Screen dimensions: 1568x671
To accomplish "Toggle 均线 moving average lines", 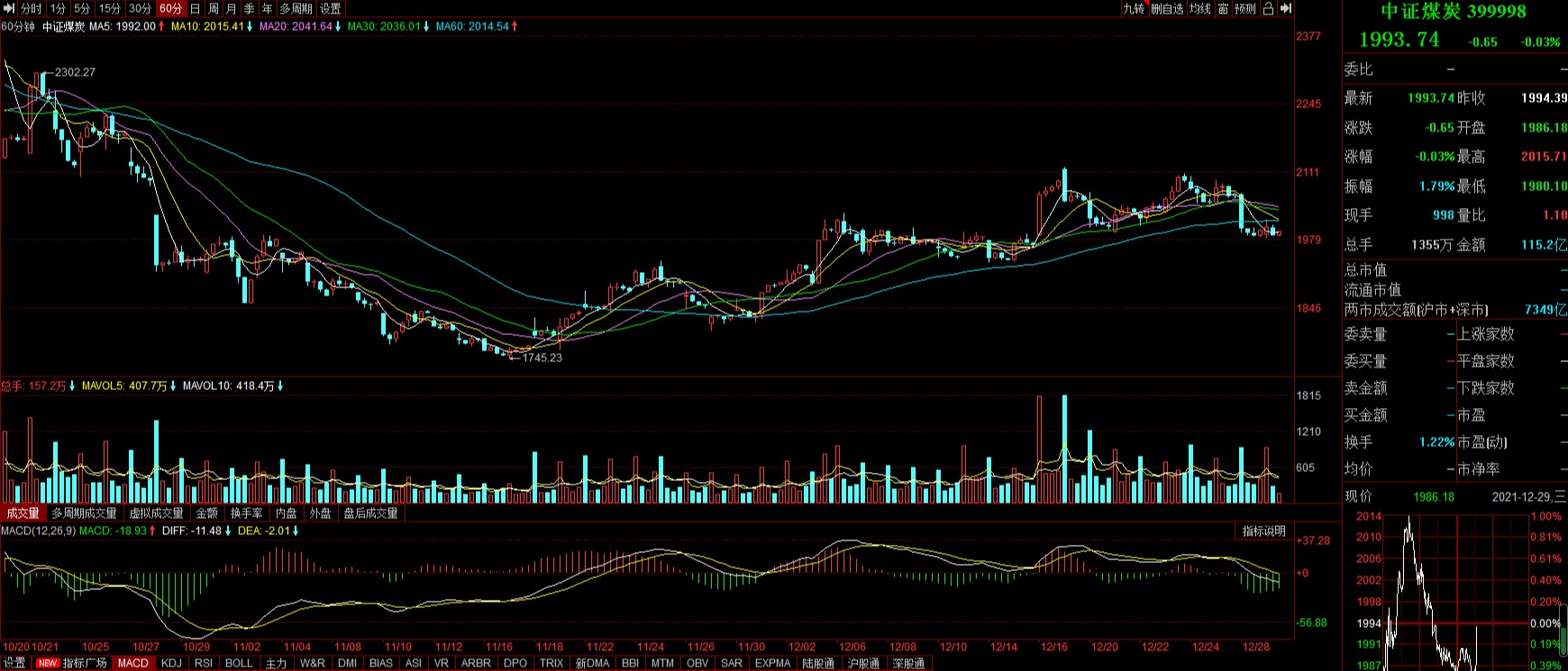I will (1200, 8).
